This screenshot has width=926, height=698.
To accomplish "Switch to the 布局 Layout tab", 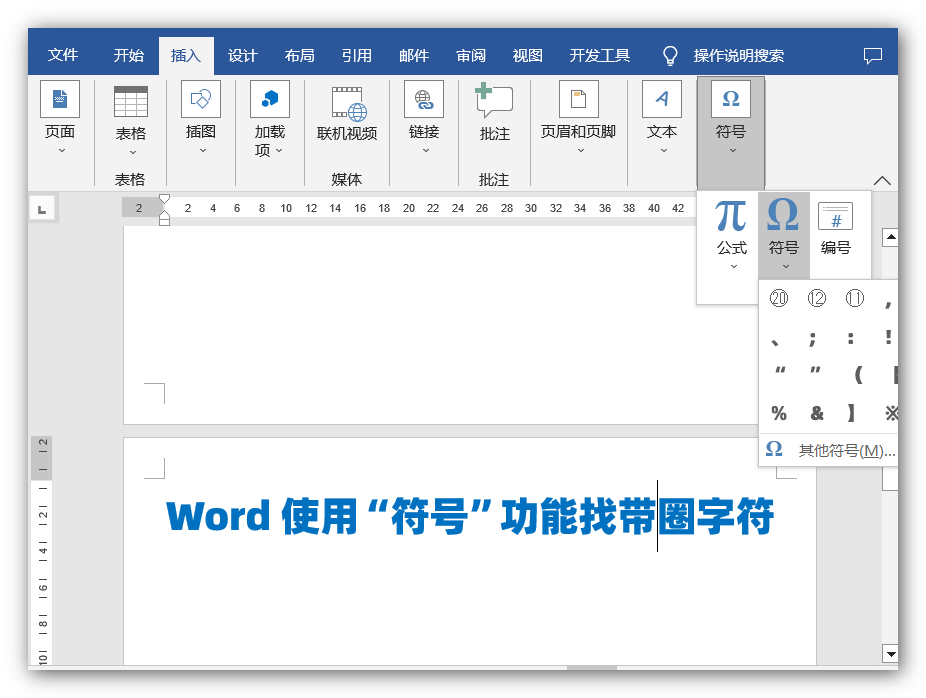I will (299, 56).
